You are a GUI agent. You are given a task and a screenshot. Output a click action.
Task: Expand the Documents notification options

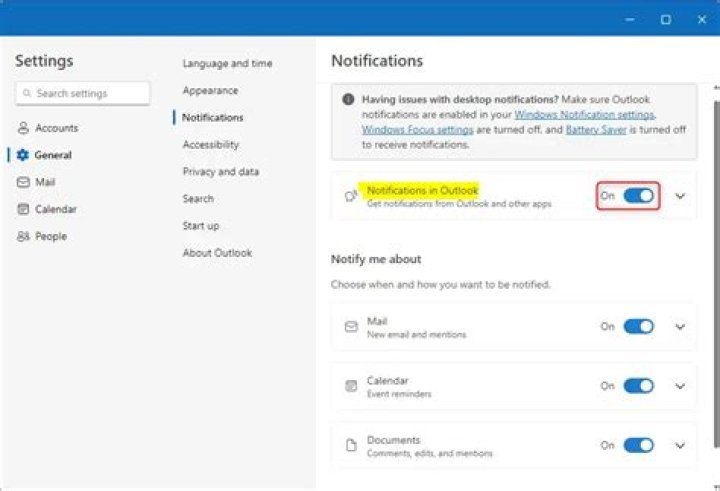pyautogui.click(x=681, y=446)
